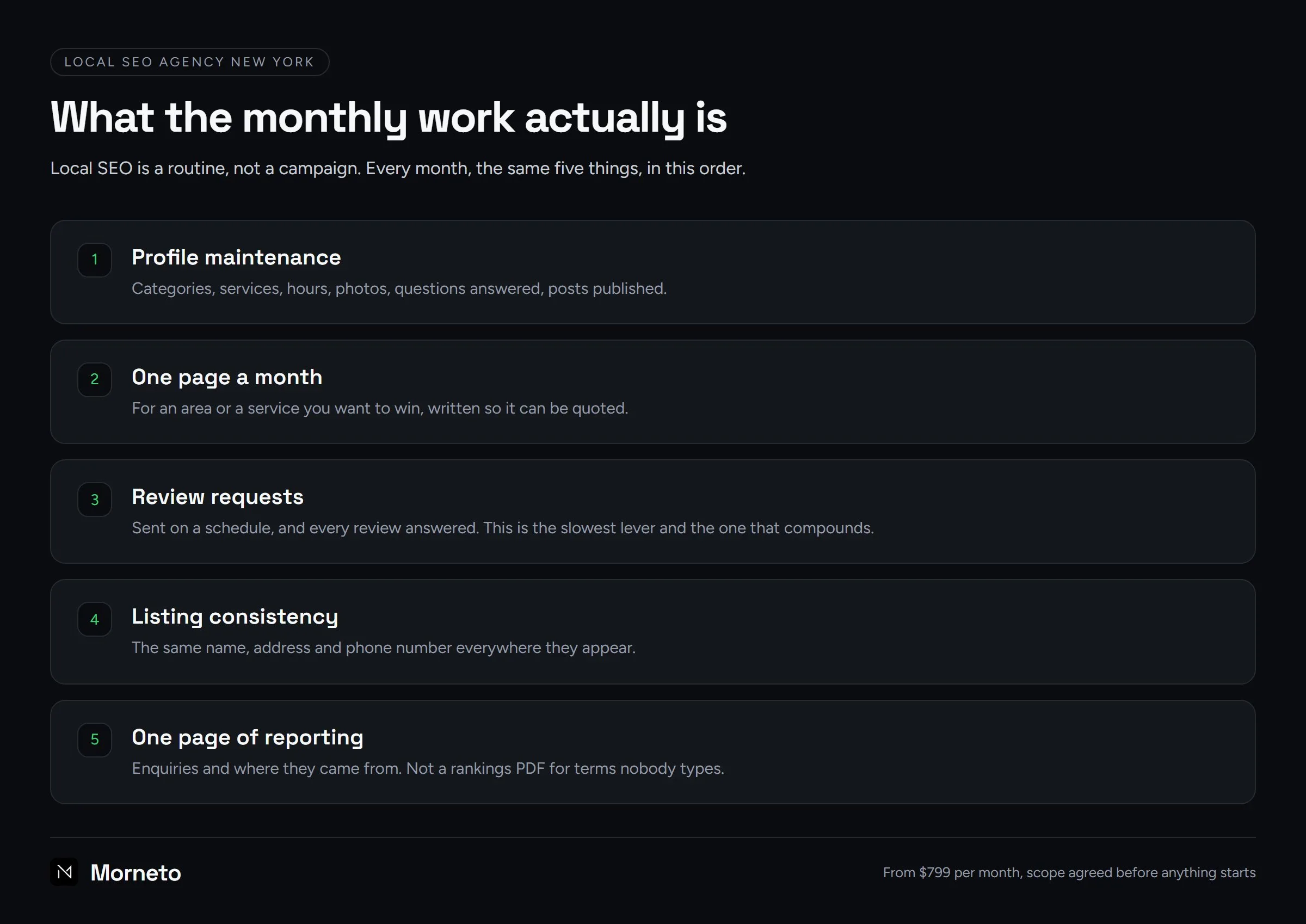Select the Local SEO Agency New York tag
Image resolution: width=1306 pixels, height=924 pixels.
189,62
